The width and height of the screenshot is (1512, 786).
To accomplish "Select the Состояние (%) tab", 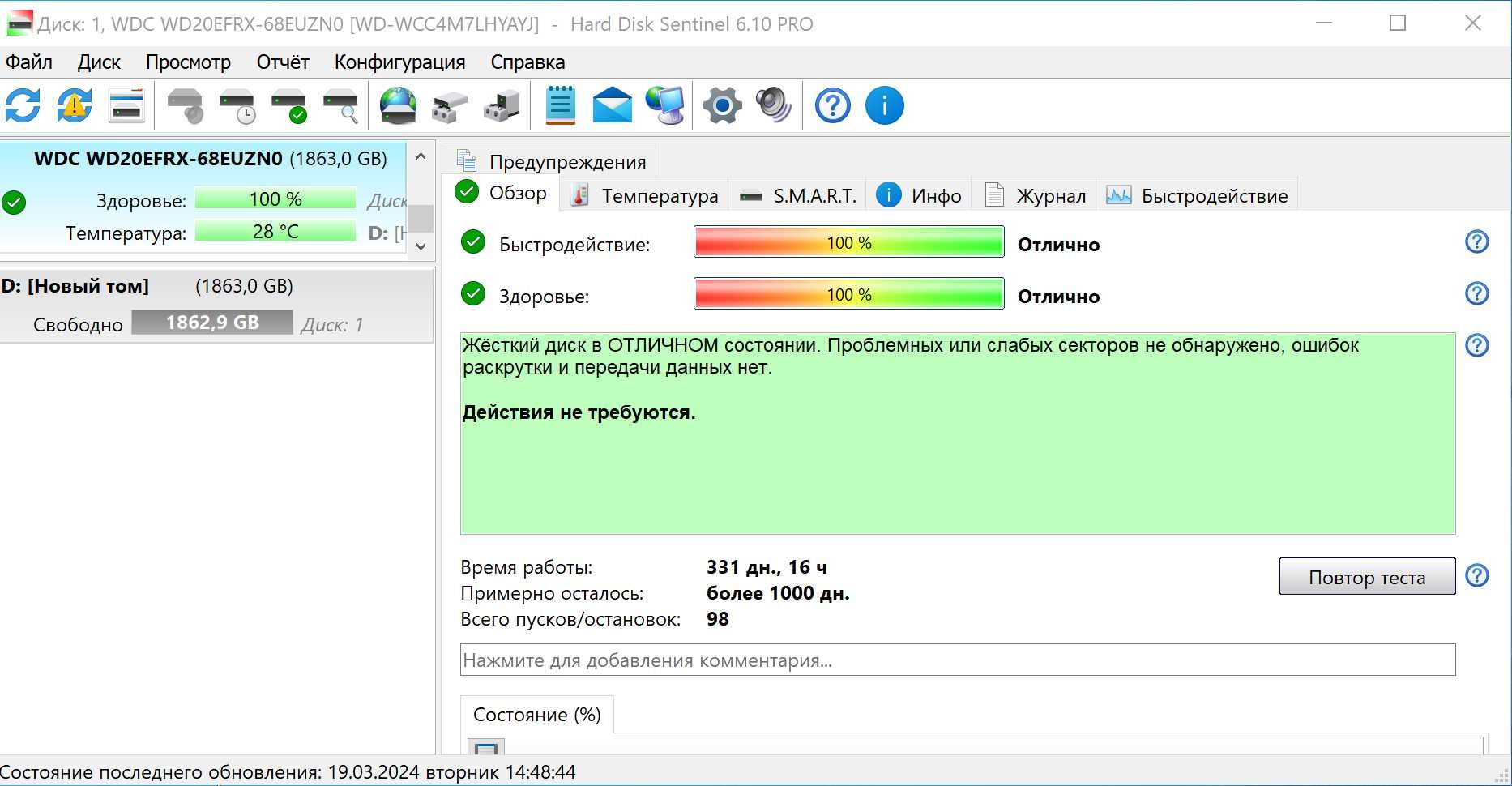I will pyautogui.click(x=536, y=715).
